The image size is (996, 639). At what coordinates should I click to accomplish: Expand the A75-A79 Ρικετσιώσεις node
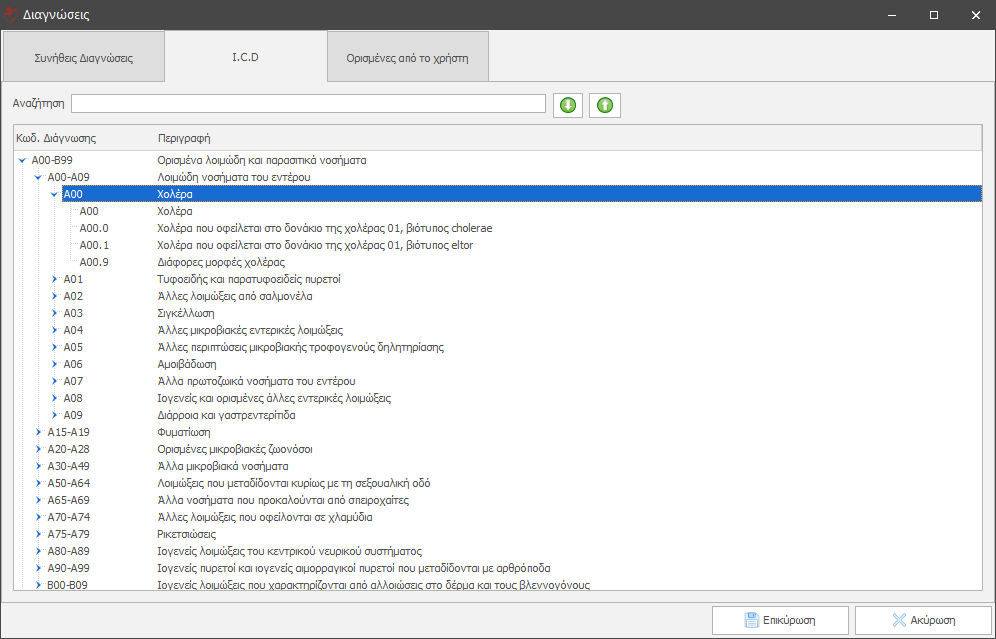(x=38, y=534)
